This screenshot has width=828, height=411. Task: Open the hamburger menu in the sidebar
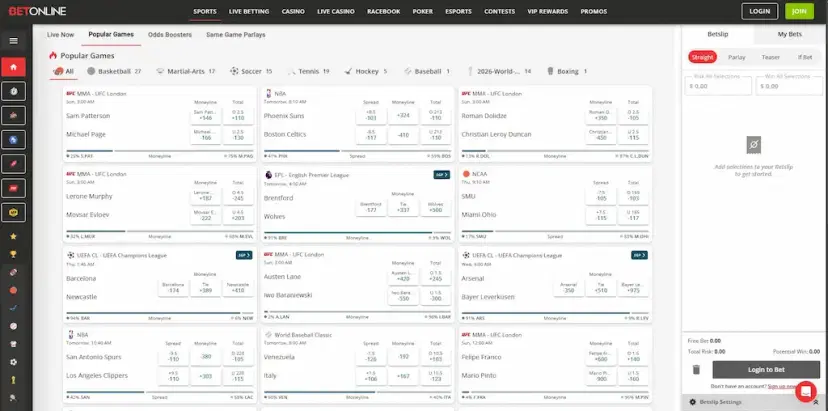pyautogui.click(x=14, y=41)
